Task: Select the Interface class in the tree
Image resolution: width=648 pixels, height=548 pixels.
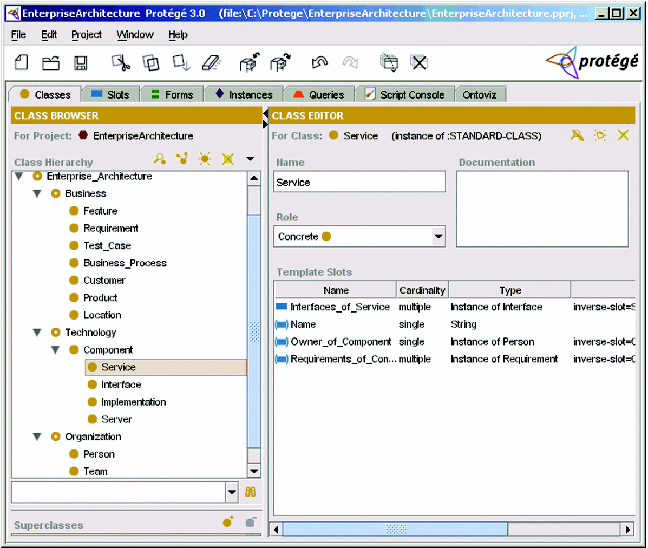Action: (x=120, y=385)
